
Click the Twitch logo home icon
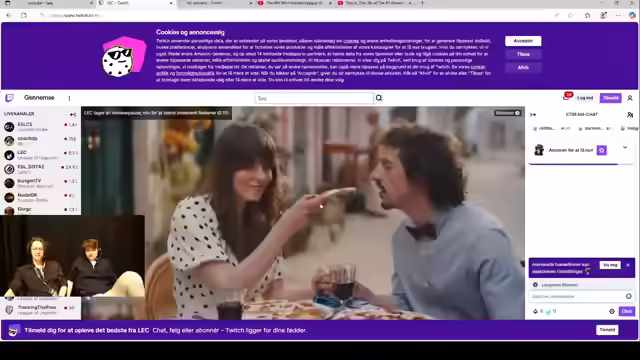(9, 98)
